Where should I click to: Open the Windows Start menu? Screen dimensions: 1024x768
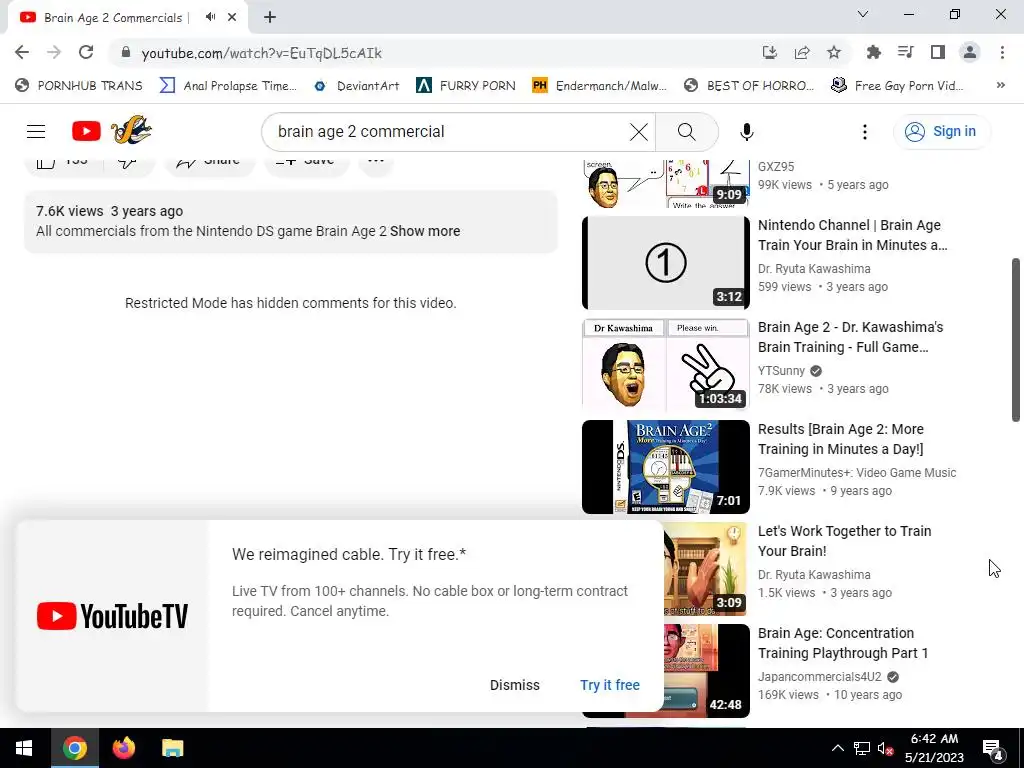point(24,748)
